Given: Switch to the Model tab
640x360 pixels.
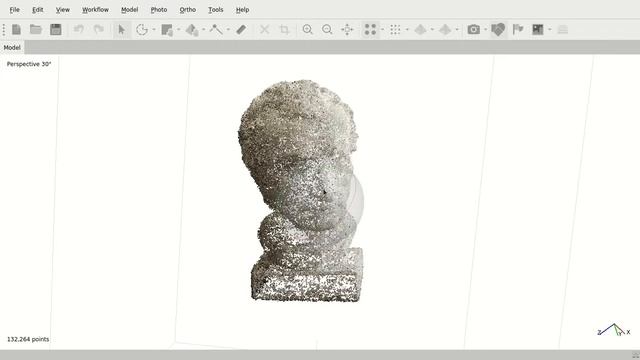Looking at the screenshot, I should (12, 48).
